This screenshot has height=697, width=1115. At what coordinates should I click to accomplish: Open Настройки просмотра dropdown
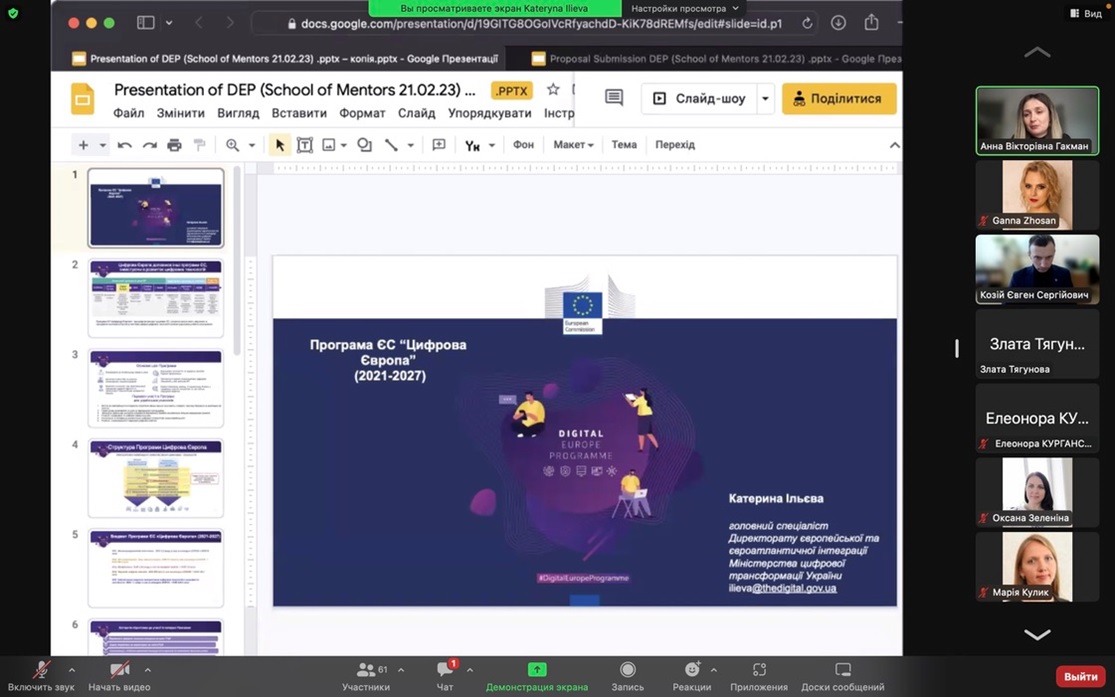click(x=685, y=9)
